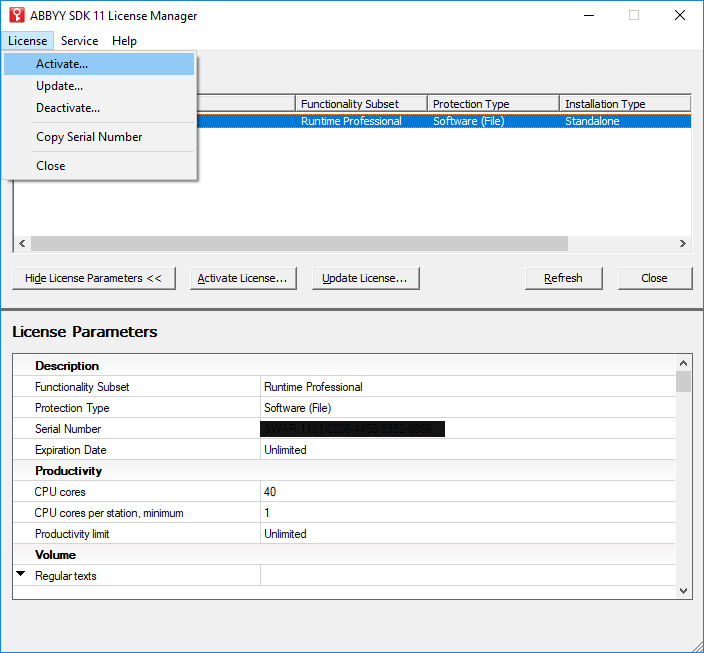Click Runtime Professional parameter value
The height and width of the screenshot is (653, 704).
click(313, 387)
